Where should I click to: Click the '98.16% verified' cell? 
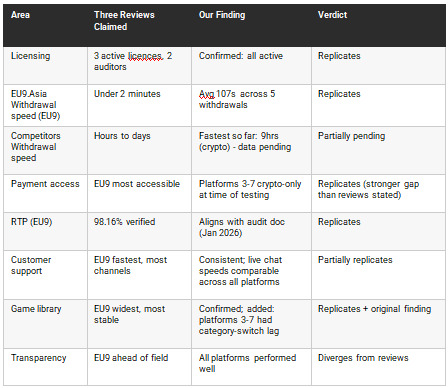[139, 231]
